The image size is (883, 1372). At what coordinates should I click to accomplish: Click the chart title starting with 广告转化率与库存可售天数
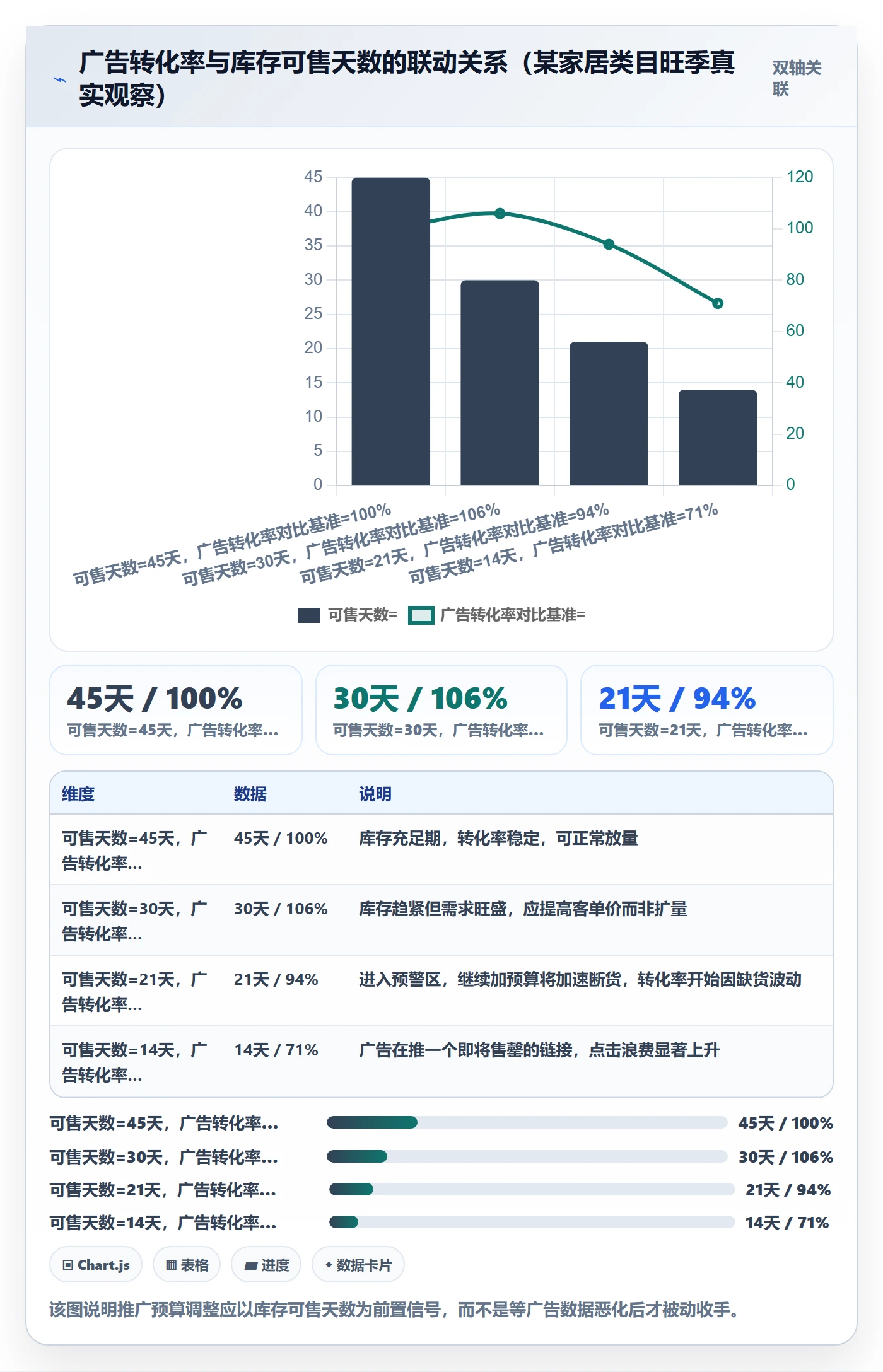(407, 78)
